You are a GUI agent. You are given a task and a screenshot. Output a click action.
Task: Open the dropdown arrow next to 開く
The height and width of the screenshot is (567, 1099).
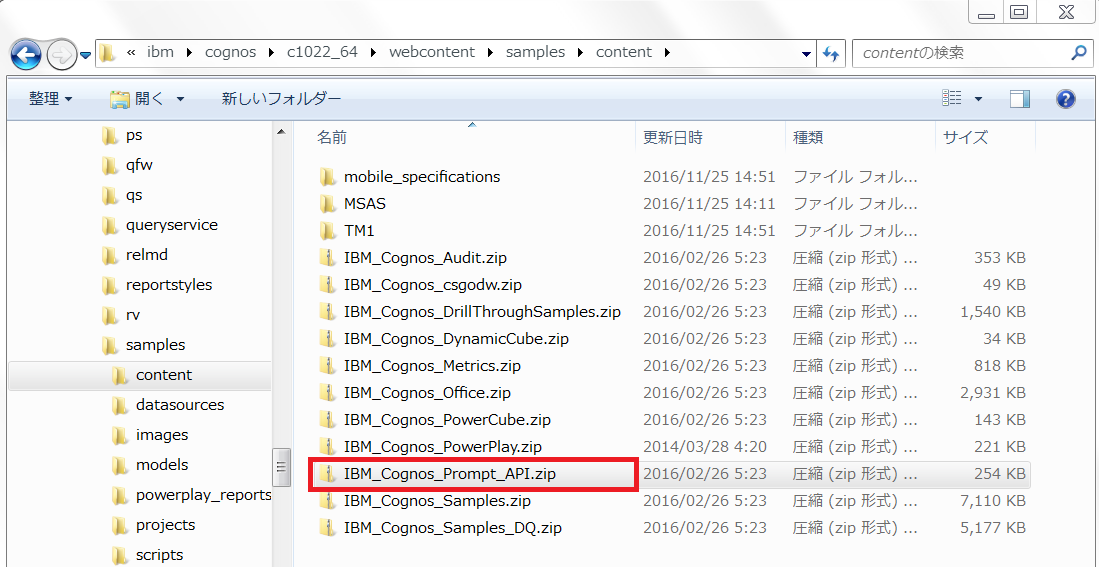(x=180, y=100)
